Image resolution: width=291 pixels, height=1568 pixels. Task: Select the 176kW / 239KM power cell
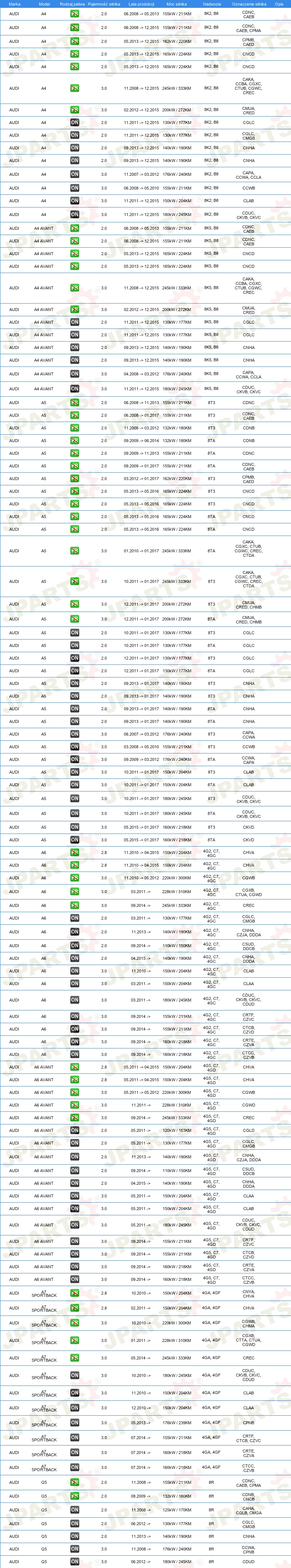coord(176,1422)
